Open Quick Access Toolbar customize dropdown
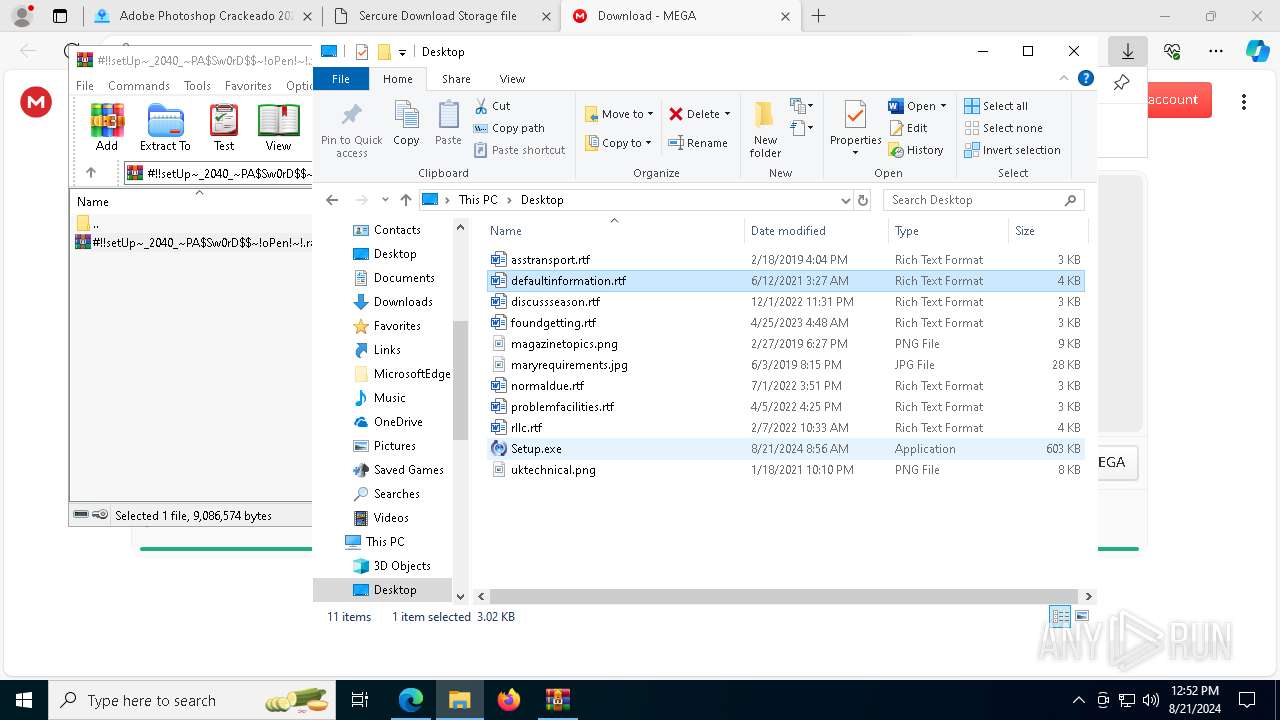Screen dimensions: 1280x720 [x=402, y=52]
